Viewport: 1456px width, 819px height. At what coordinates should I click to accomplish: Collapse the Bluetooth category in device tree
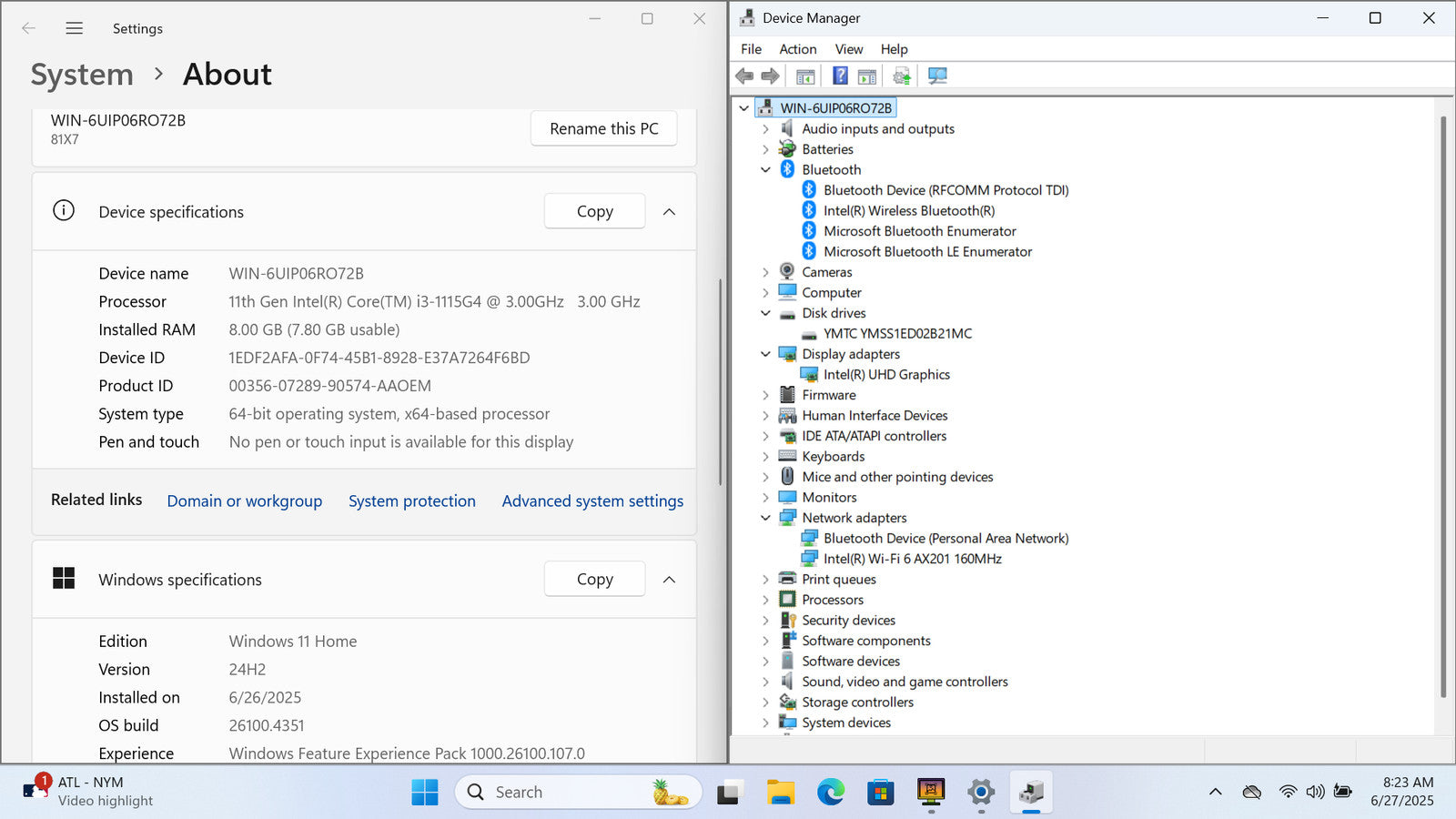765,169
